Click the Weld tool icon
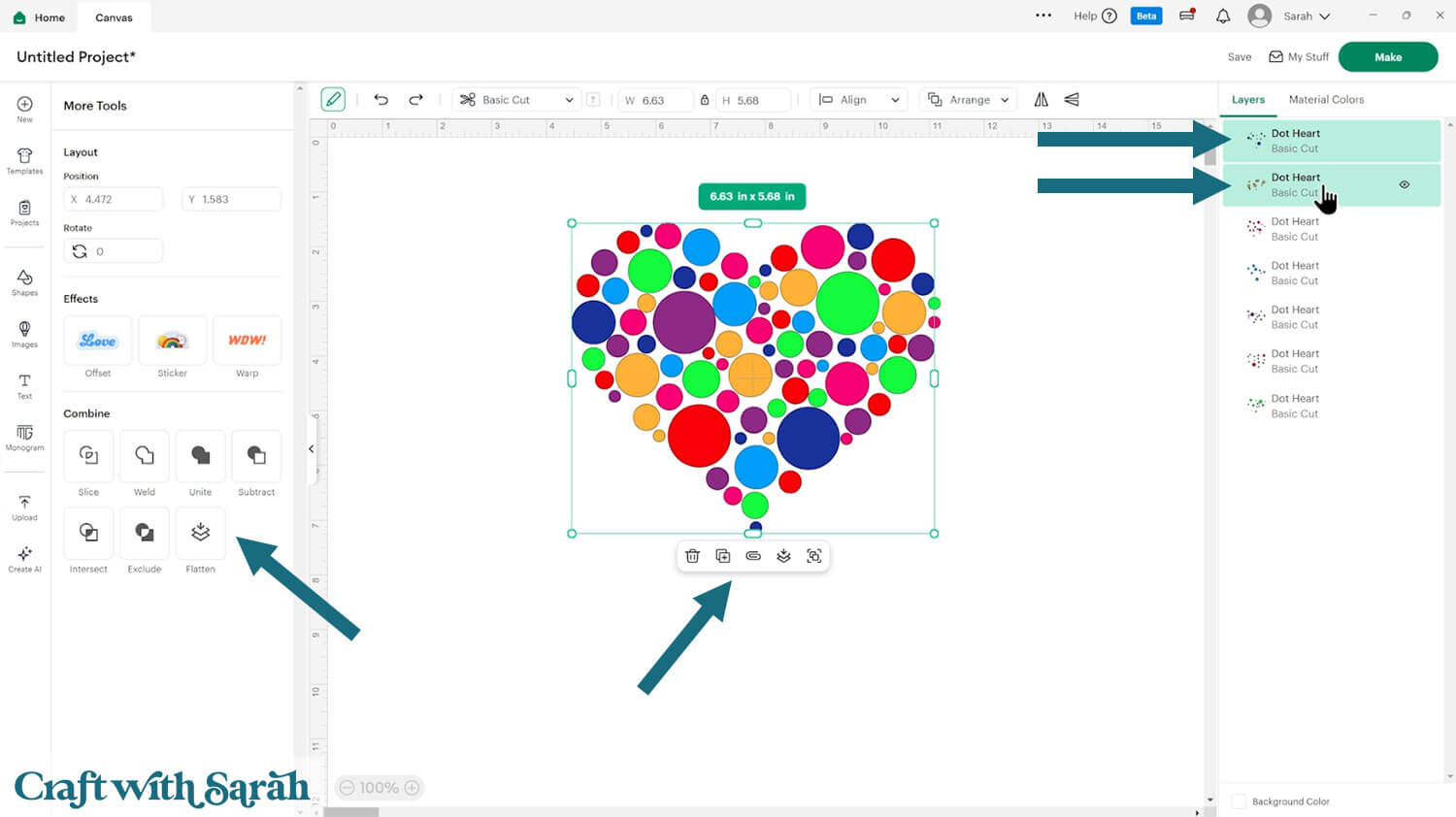The image size is (1456, 817). click(144, 456)
